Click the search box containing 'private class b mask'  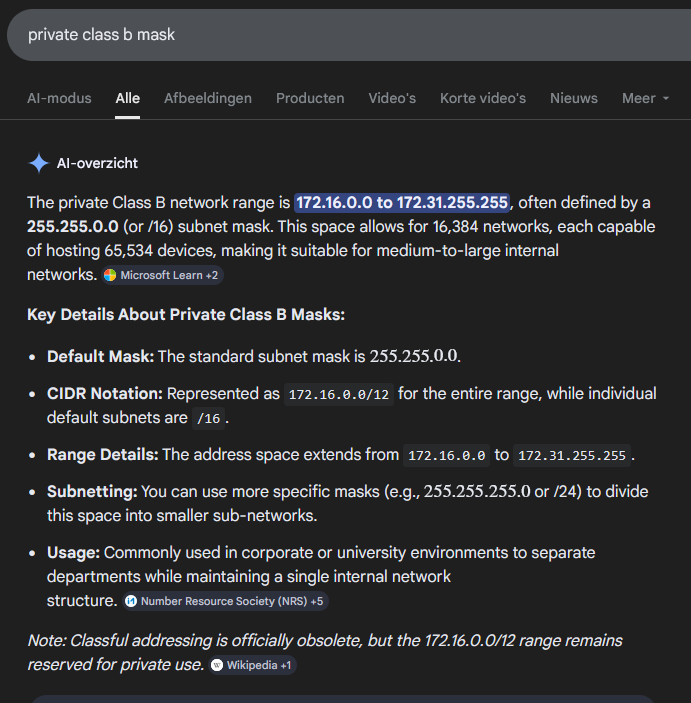[x=350, y=35]
